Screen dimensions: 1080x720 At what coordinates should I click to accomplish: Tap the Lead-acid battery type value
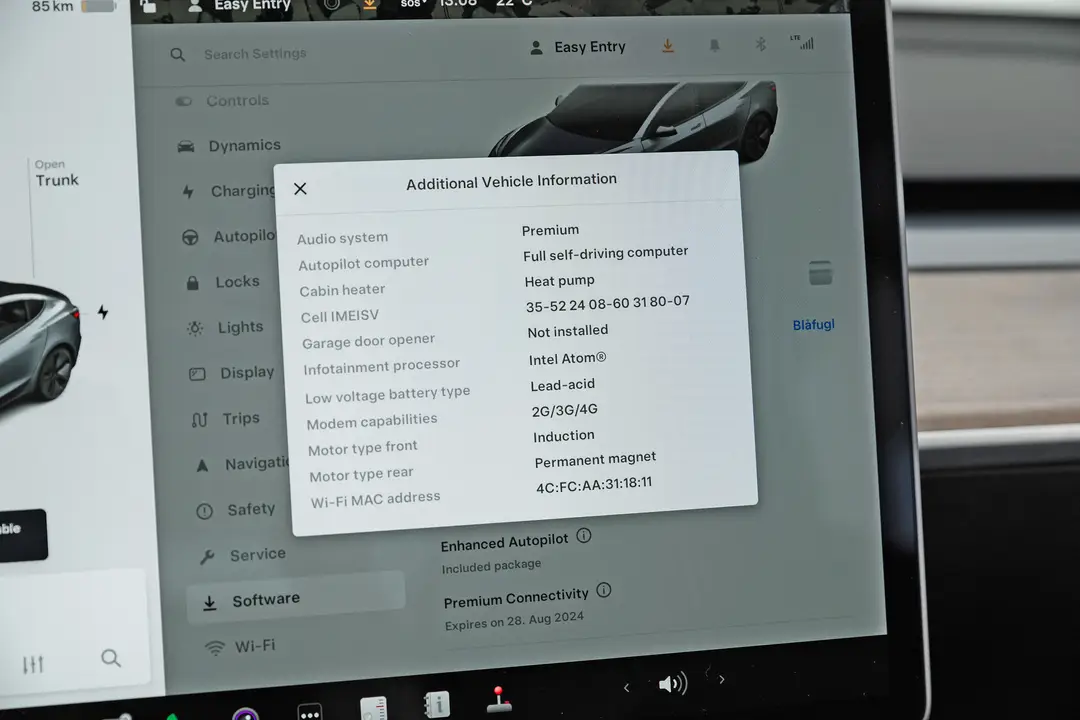click(562, 385)
